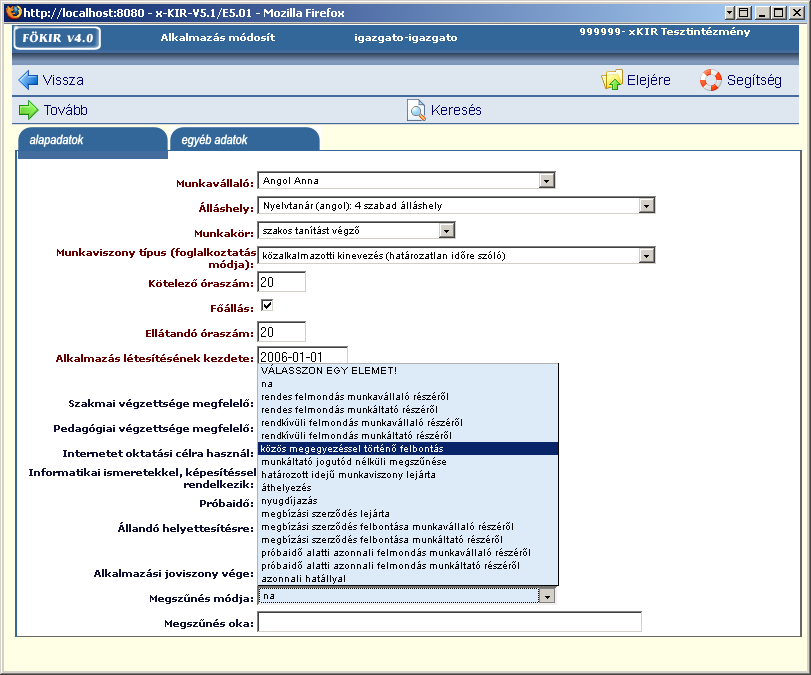Click 'igazgato-igazgato' user text
811x675 pixels.
tap(406, 38)
